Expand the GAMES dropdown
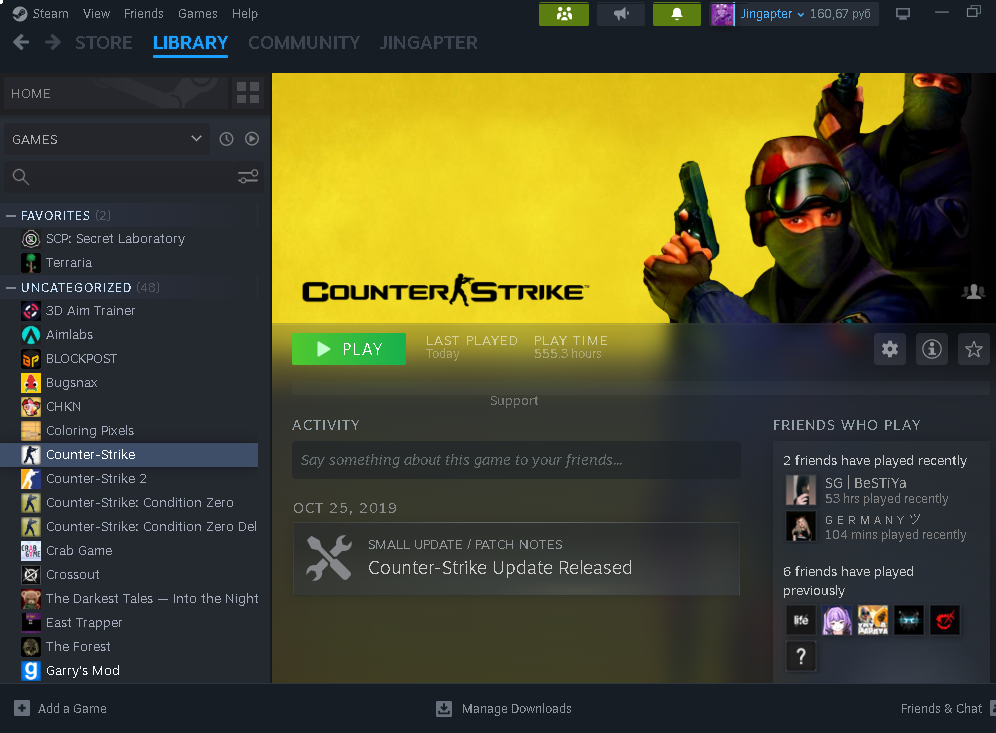This screenshot has width=996, height=733. click(x=196, y=139)
